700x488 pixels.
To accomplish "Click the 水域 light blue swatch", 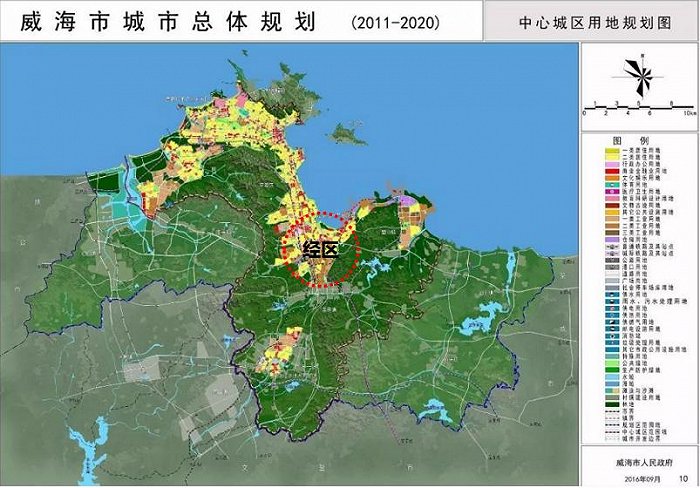I will [612, 377].
